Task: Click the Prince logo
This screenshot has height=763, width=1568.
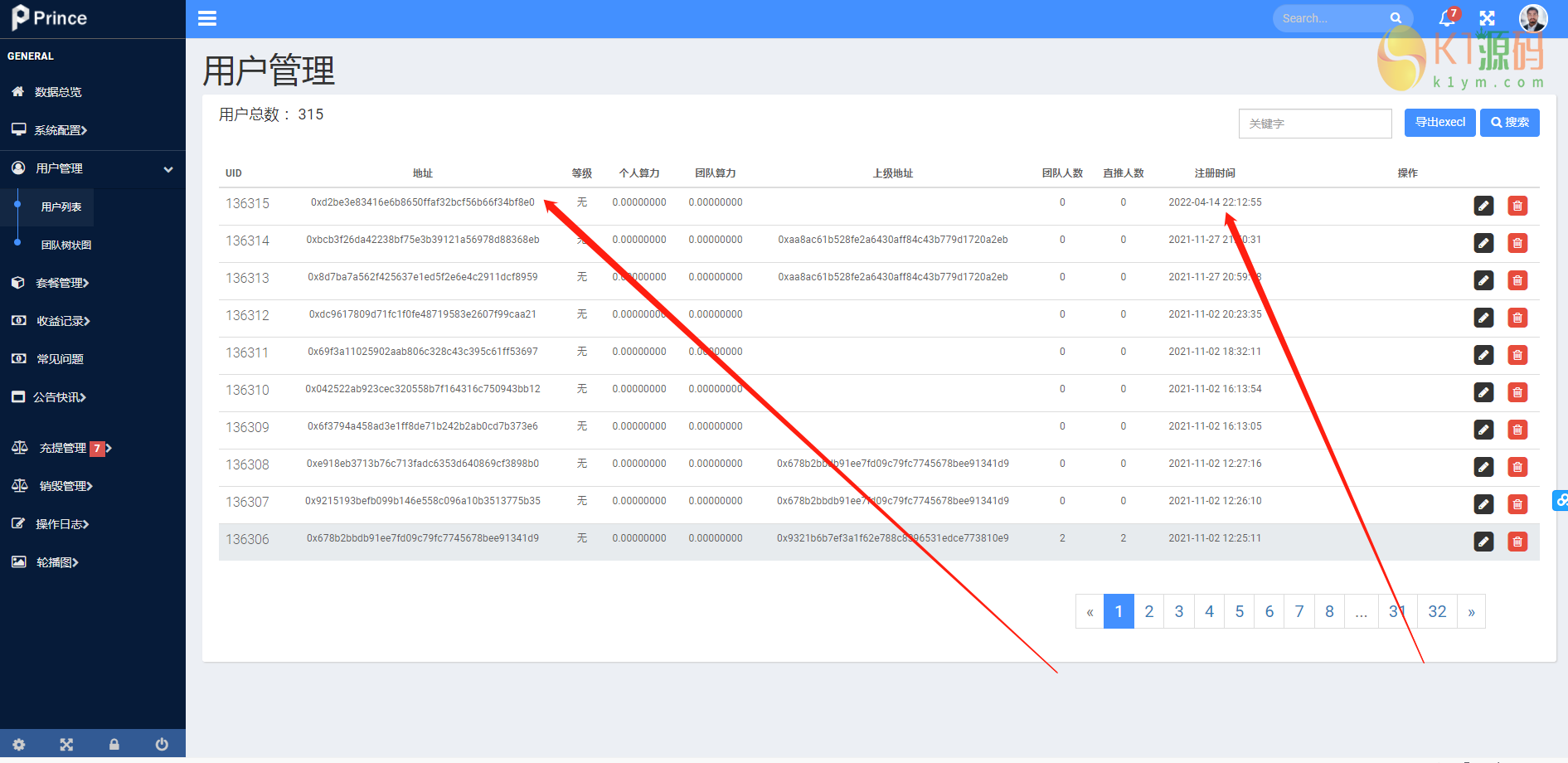Action: 50,18
